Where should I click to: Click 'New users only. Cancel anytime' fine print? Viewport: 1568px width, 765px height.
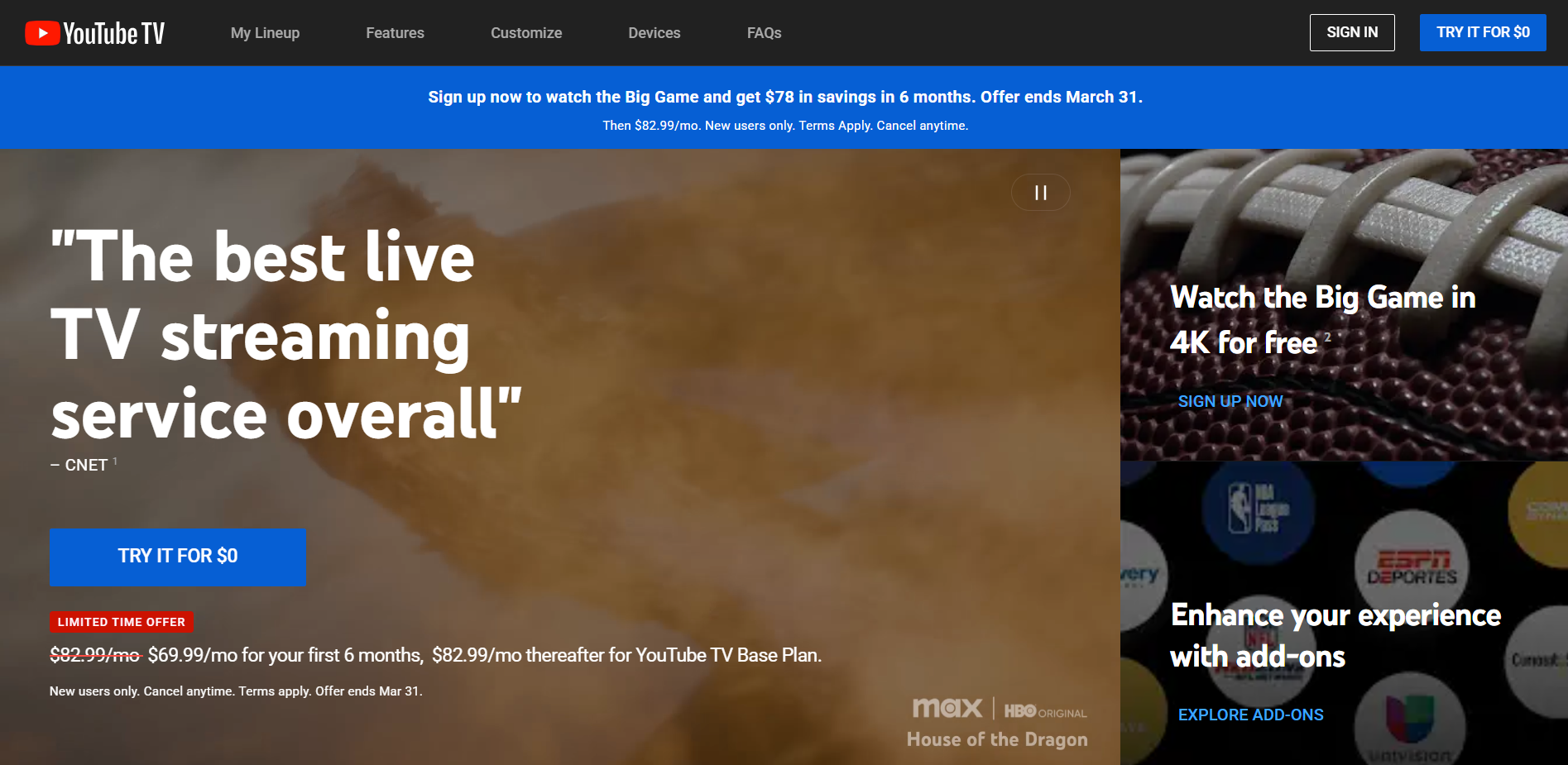[236, 691]
